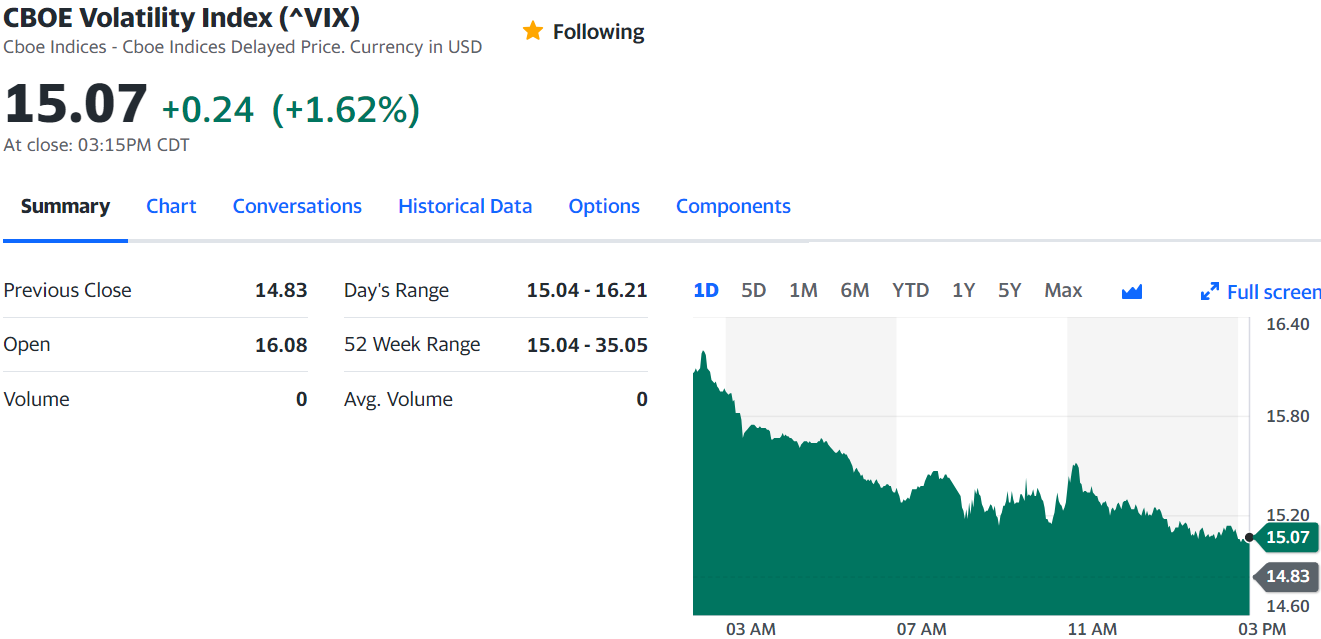Go to the Historical Data tab

click(465, 206)
